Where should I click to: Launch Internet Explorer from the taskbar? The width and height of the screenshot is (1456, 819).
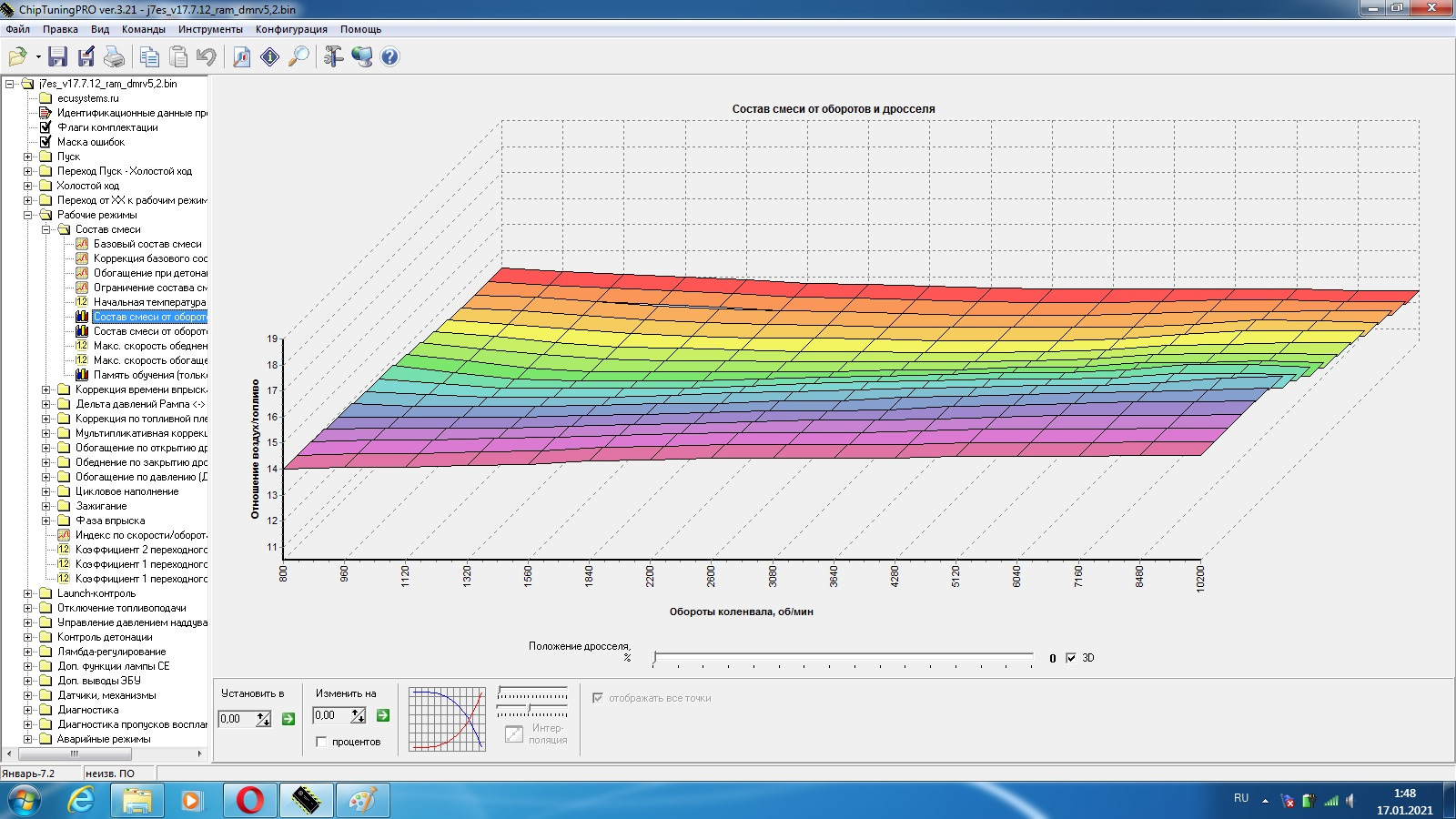(81, 801)
